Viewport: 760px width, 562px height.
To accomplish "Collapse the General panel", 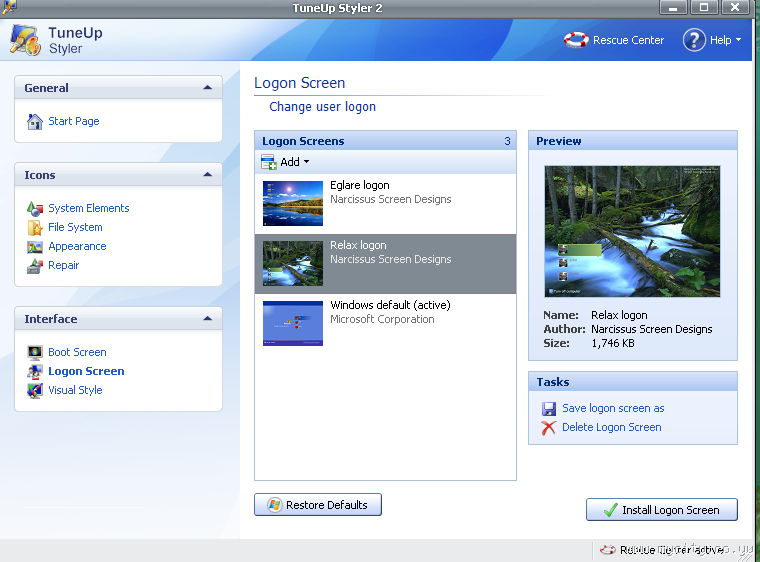I will pyautogui.click(x=207, y=88).
